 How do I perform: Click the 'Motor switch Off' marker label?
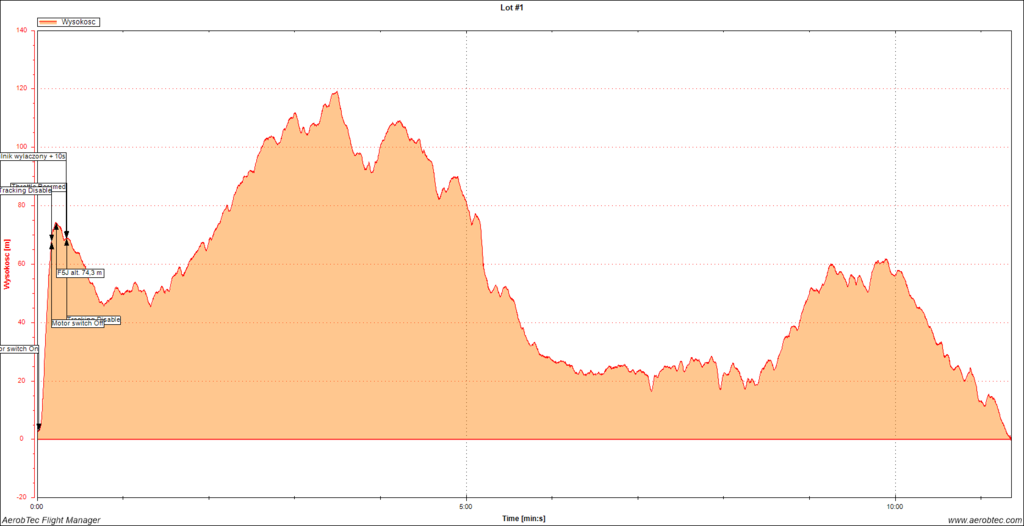77,323
